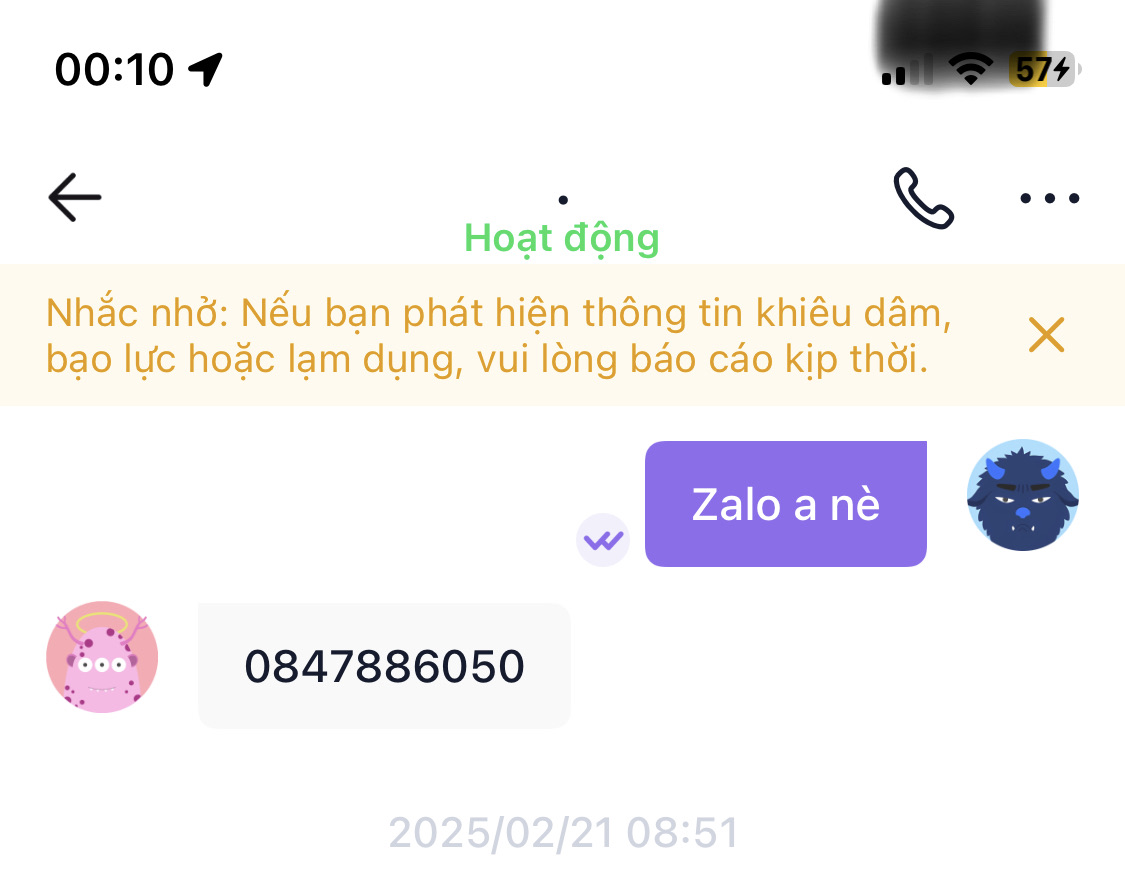Screen dimensions: 1125x888
Task: Tap the double-check read receipt icon
Action: [603, 540]
